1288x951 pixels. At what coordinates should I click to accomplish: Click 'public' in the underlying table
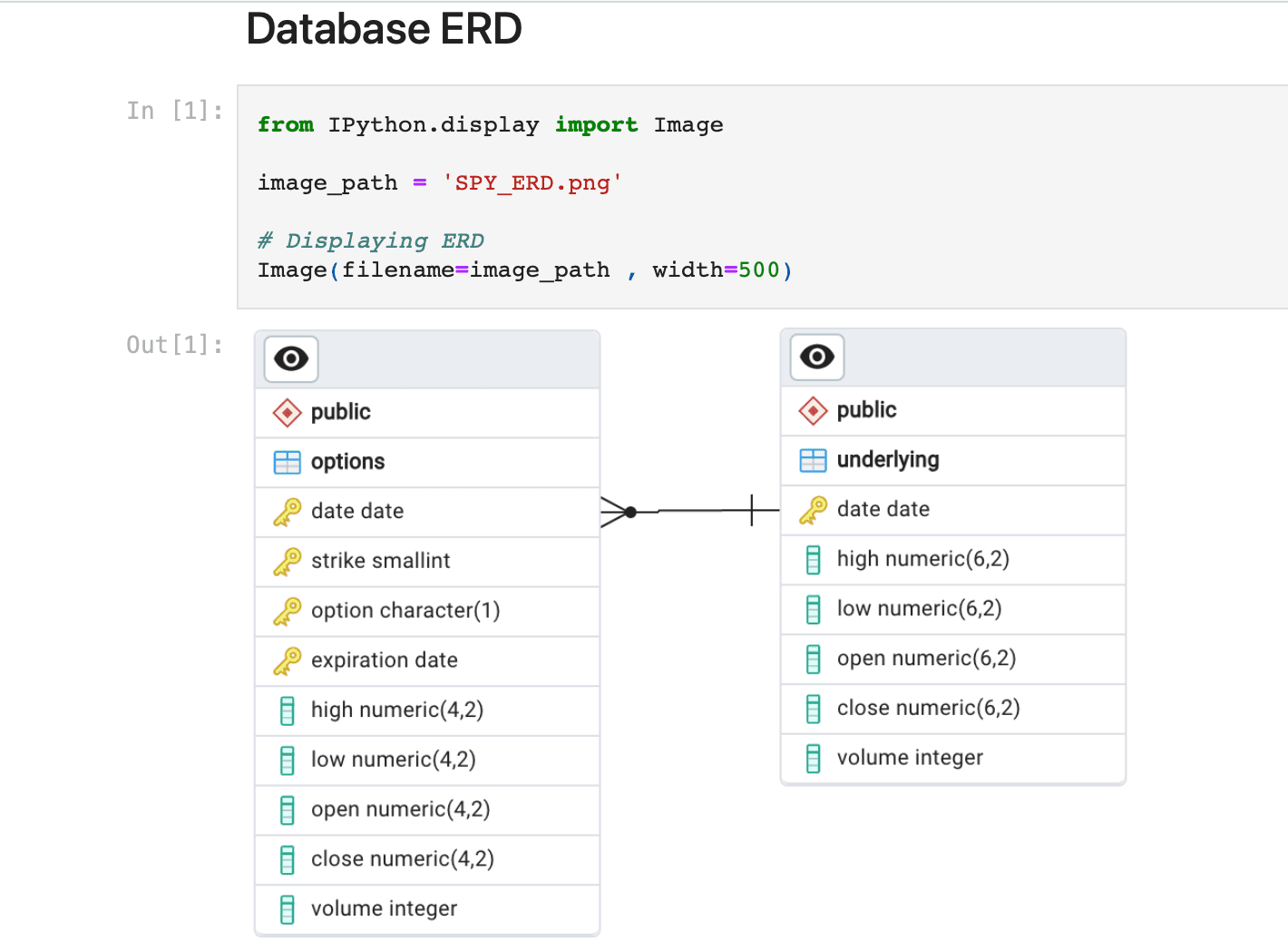click(x=867, y=410)
